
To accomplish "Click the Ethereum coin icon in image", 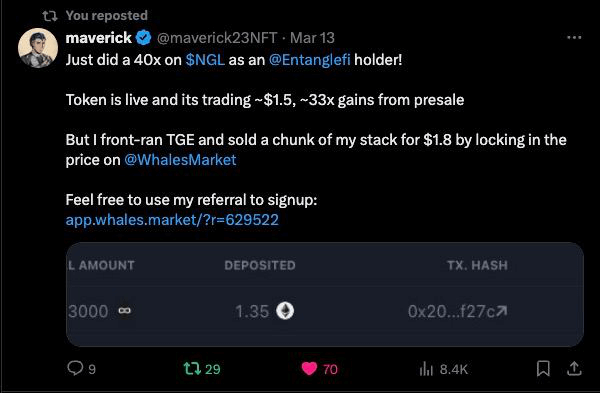I will (x=285, y=311).
